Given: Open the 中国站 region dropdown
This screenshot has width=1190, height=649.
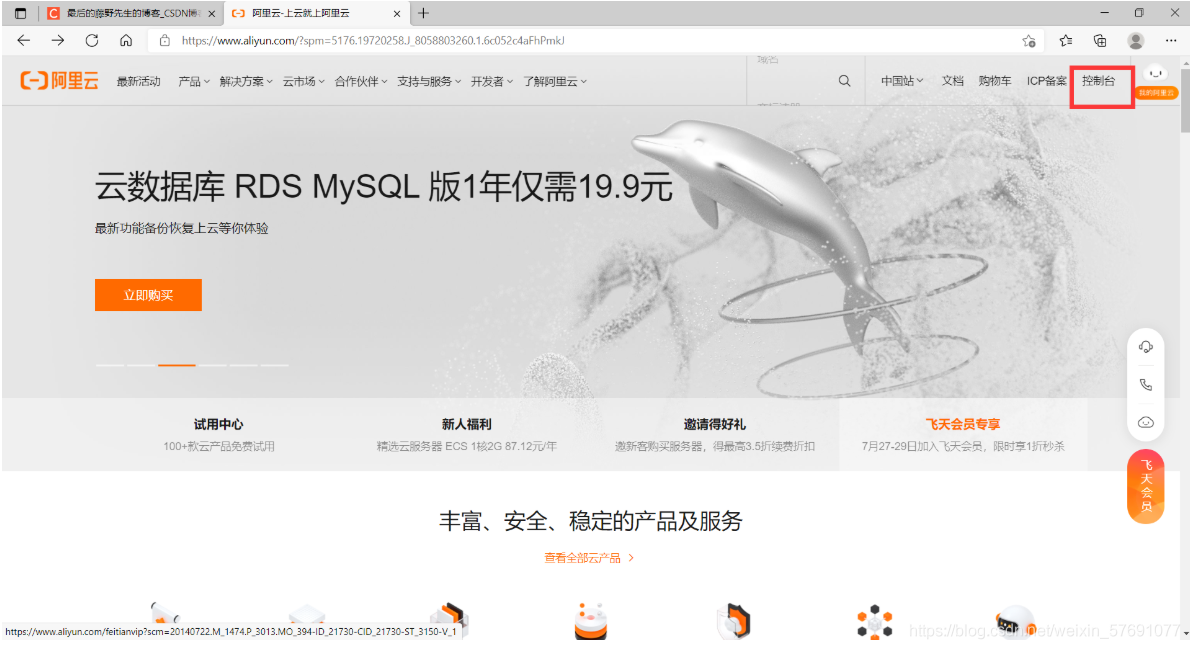Looking at the screenshot, I should coord(902,80).
